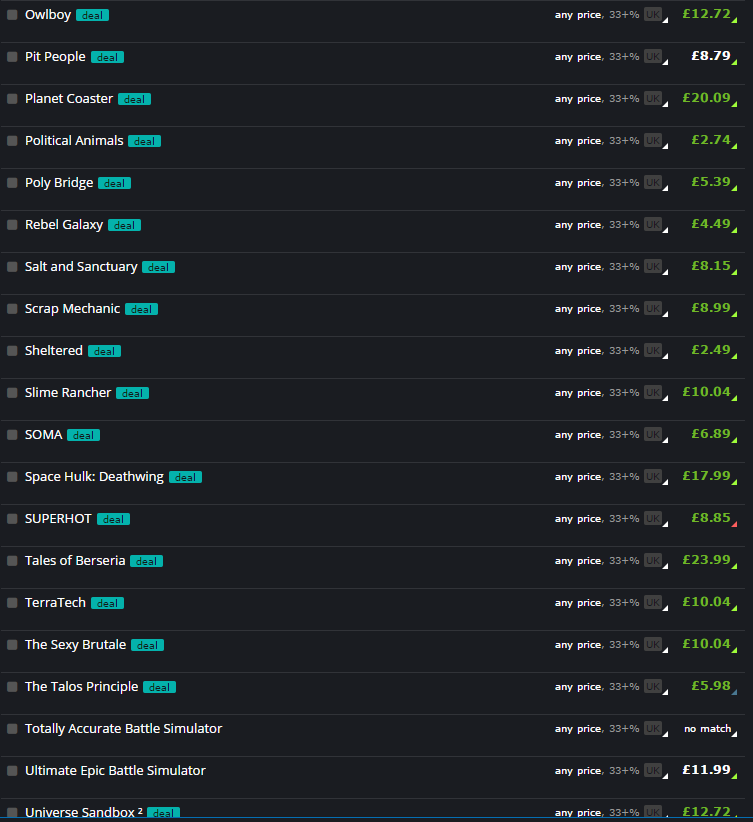Click the UK region badge on Sheltered row

[x=653, y=351]
